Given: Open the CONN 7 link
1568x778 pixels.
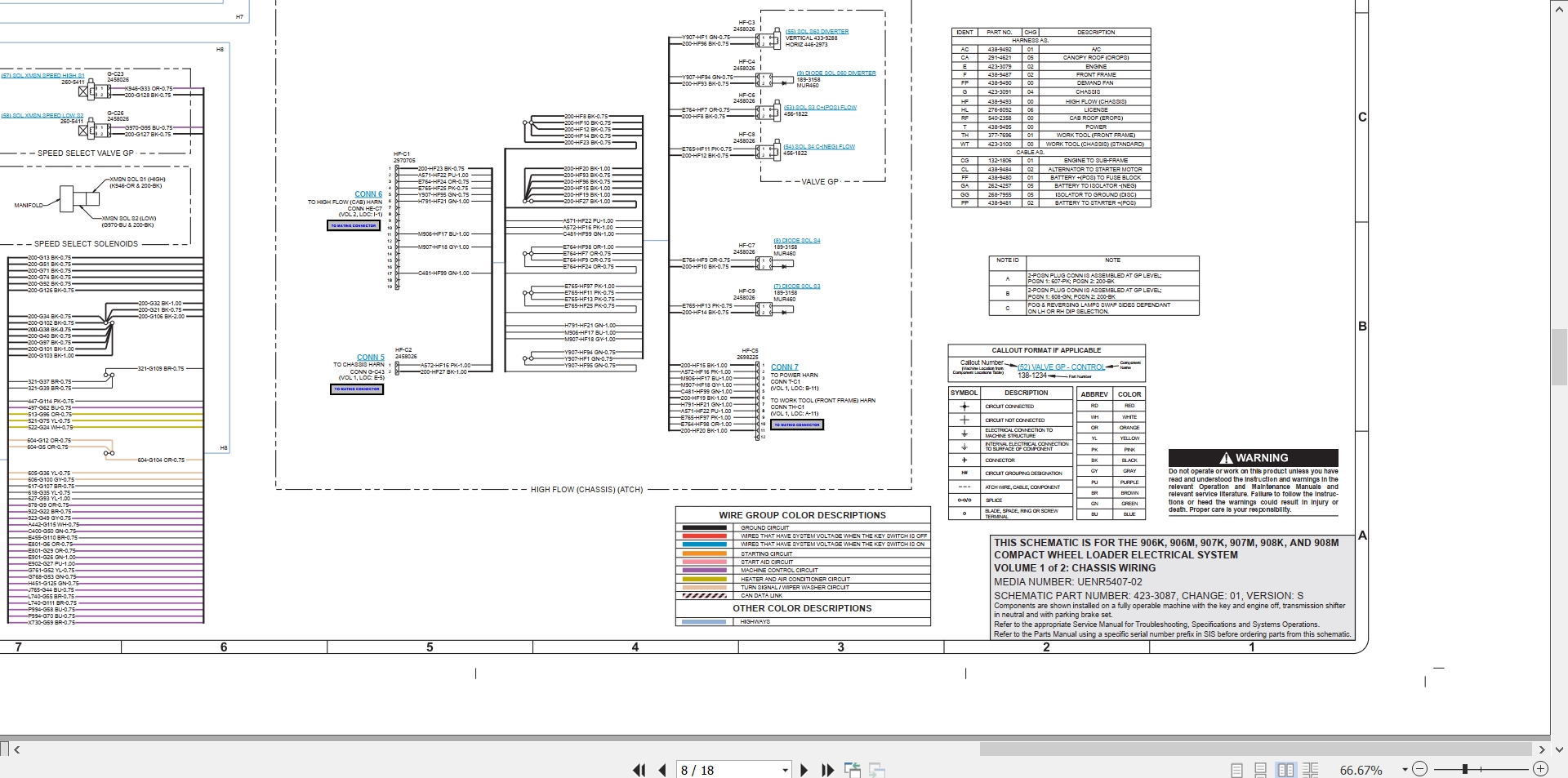Looking at the screenshot, I should (785, 367).
